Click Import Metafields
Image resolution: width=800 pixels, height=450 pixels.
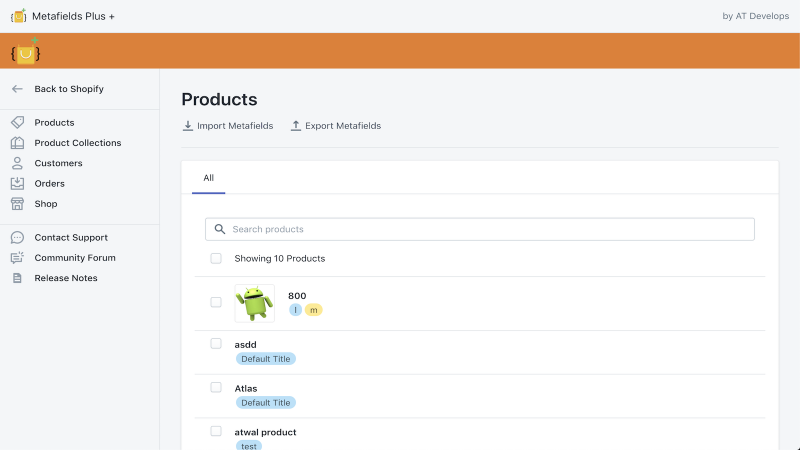coord(228,126)
